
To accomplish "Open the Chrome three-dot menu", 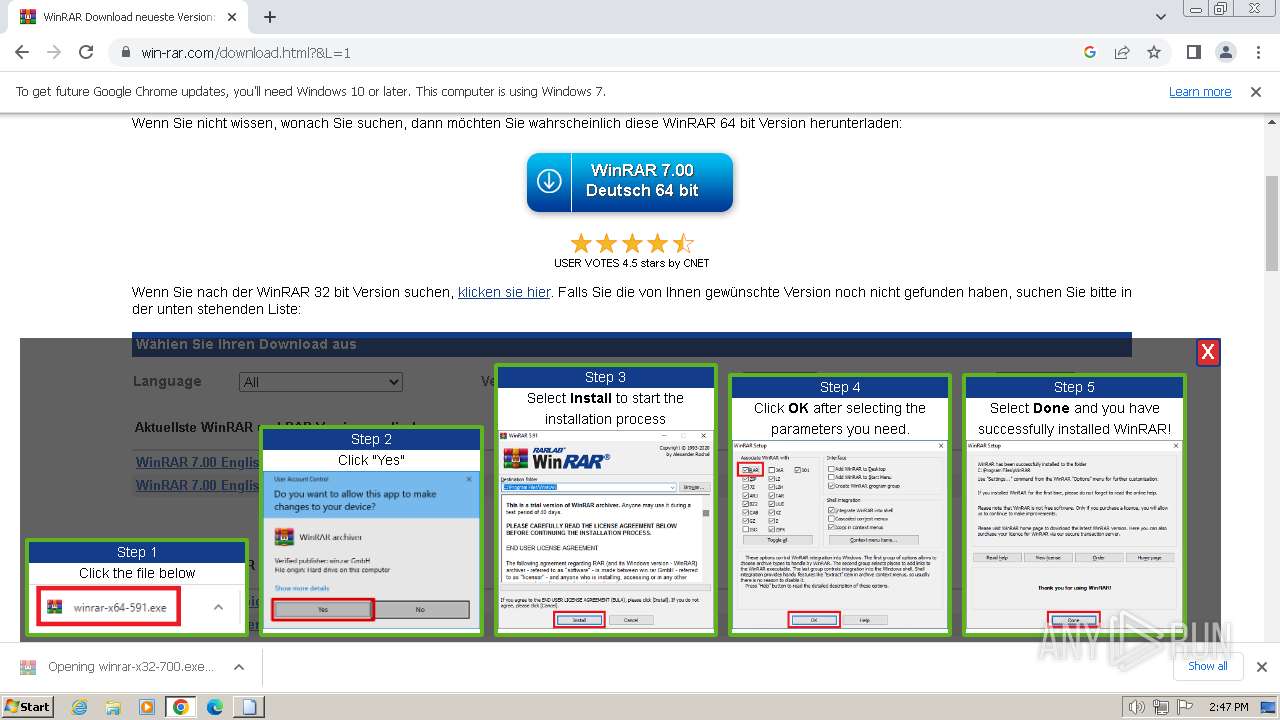I will click(x=1257, y=52).
